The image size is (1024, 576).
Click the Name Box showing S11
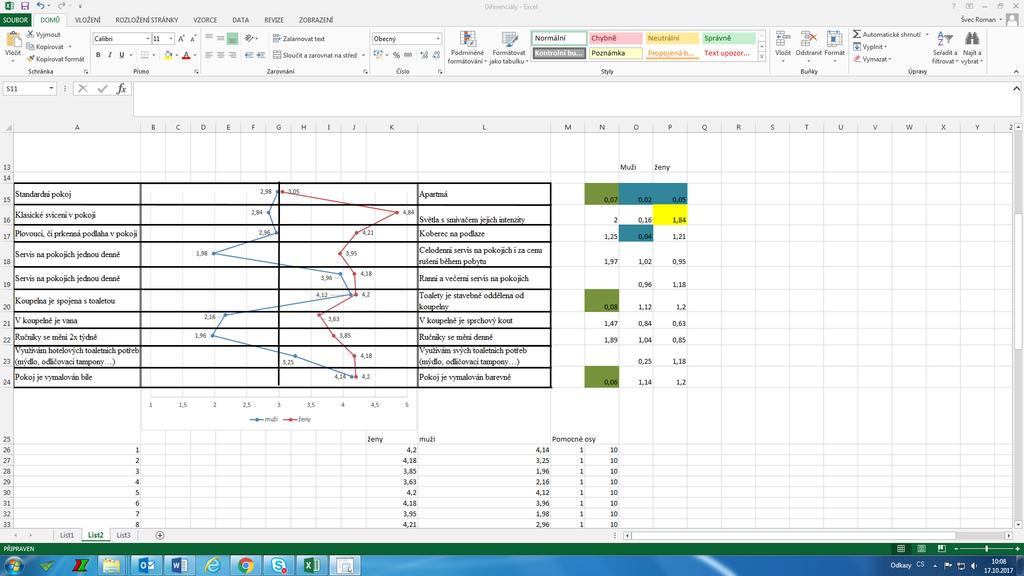pyautogui.click(x=29, y=88)
